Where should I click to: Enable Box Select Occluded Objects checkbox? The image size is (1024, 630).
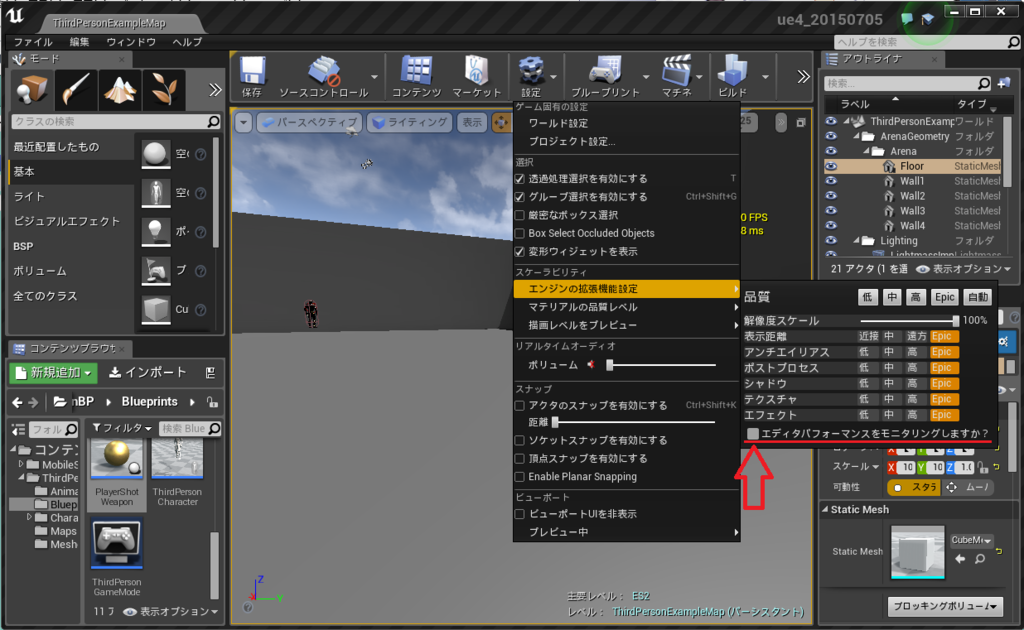tap(520, 233)
